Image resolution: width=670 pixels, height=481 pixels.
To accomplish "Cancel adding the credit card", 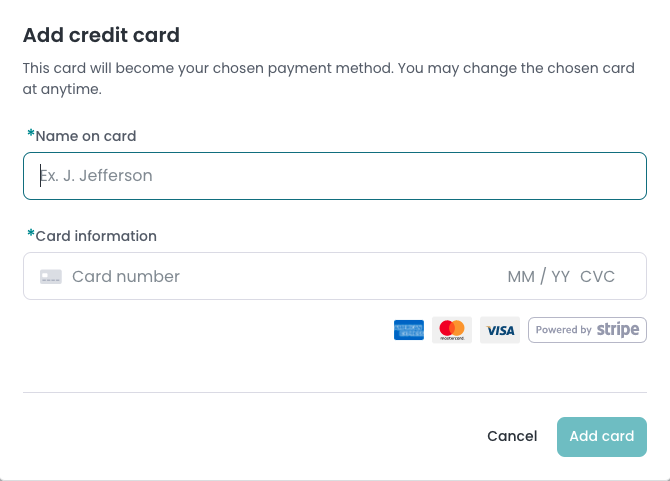I will (512, 436).
